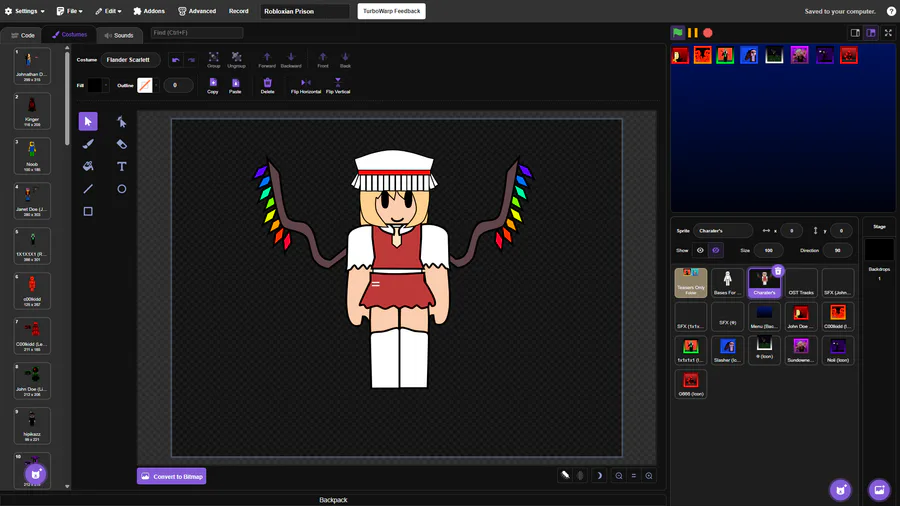This screenshot has height=506, width=900.
Task: Delete the Charater's sprite with trash icon
Action: click(778, 271)
